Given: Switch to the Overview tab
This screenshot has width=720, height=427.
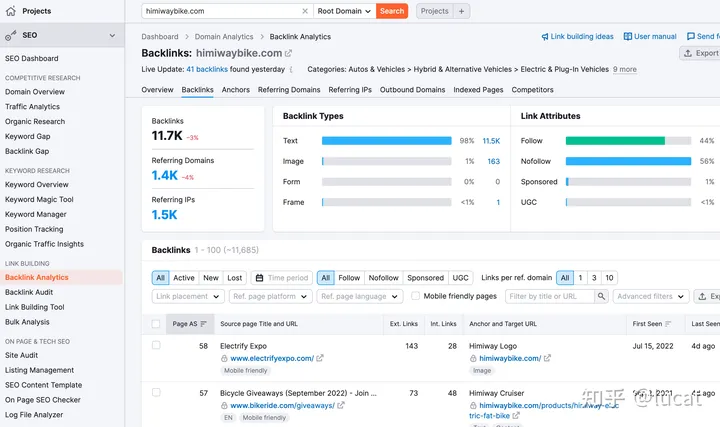Looking at the screenshot, I should (x=158, y=90).
